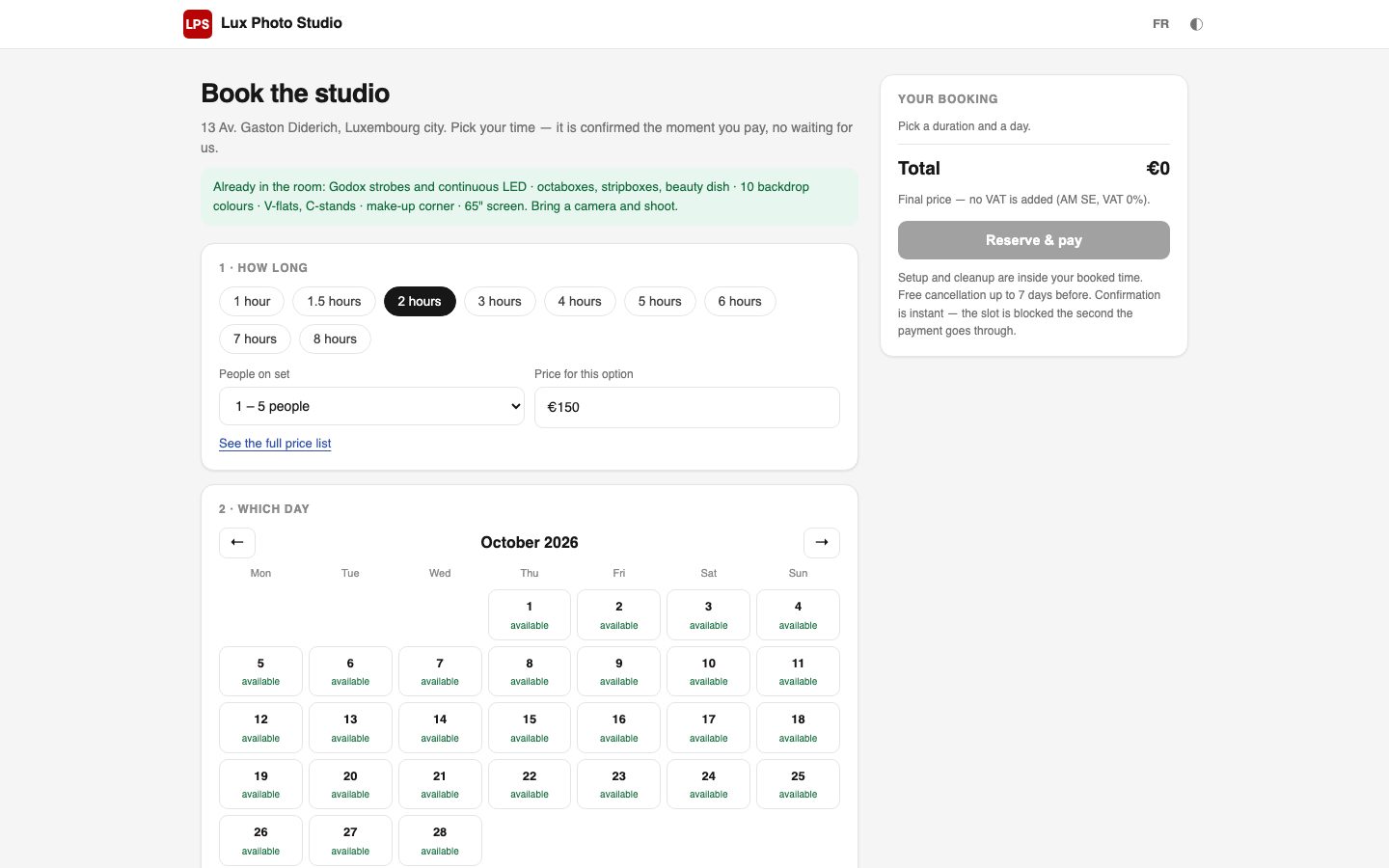Choose October 27 on the calendar
Image resolution: width=1389 pixels, height=868 pixels.
click(x=350, y=840)
